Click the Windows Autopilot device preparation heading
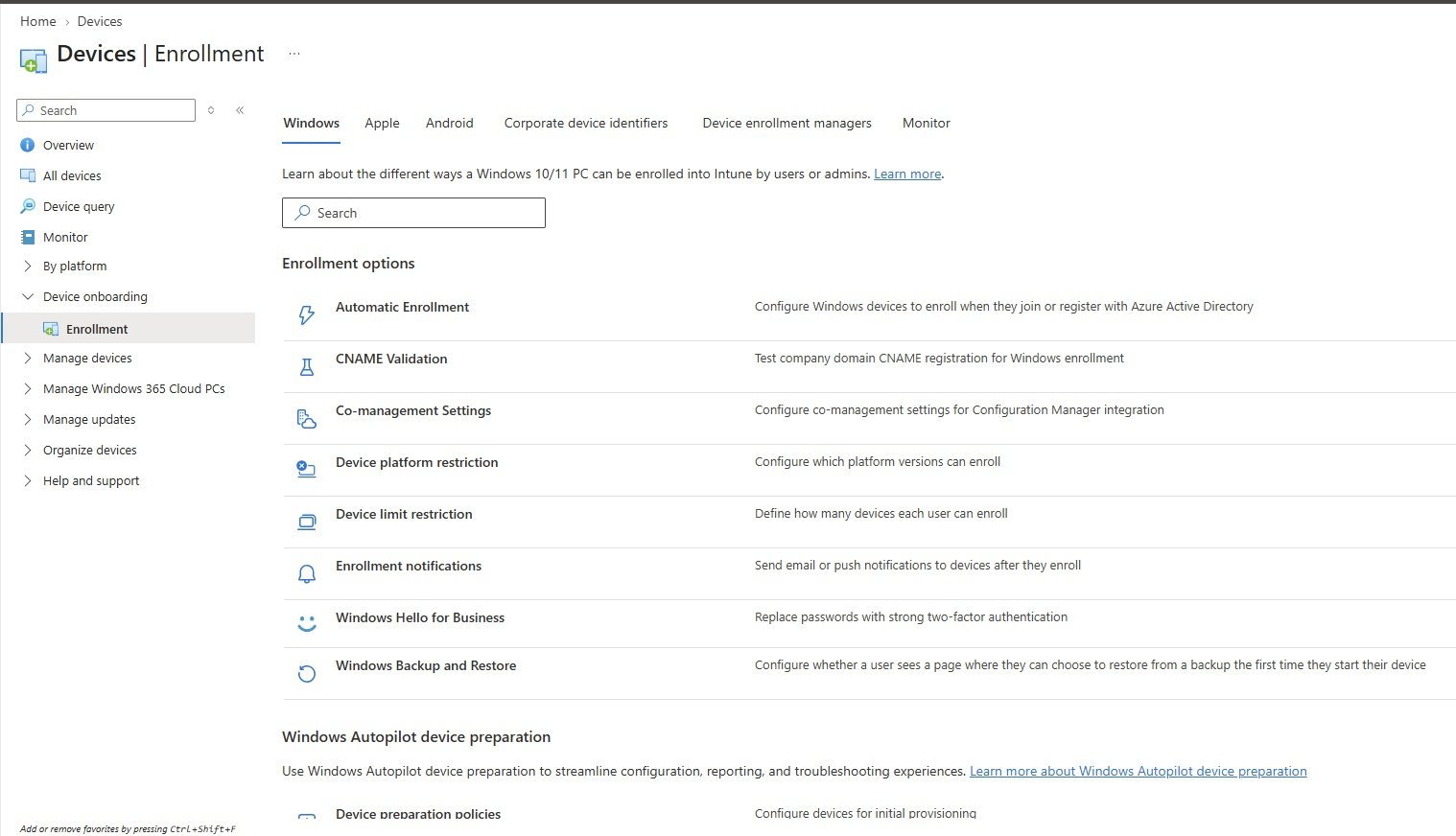The height and width of the screenshot is (836, 1456). coord(416,737)
